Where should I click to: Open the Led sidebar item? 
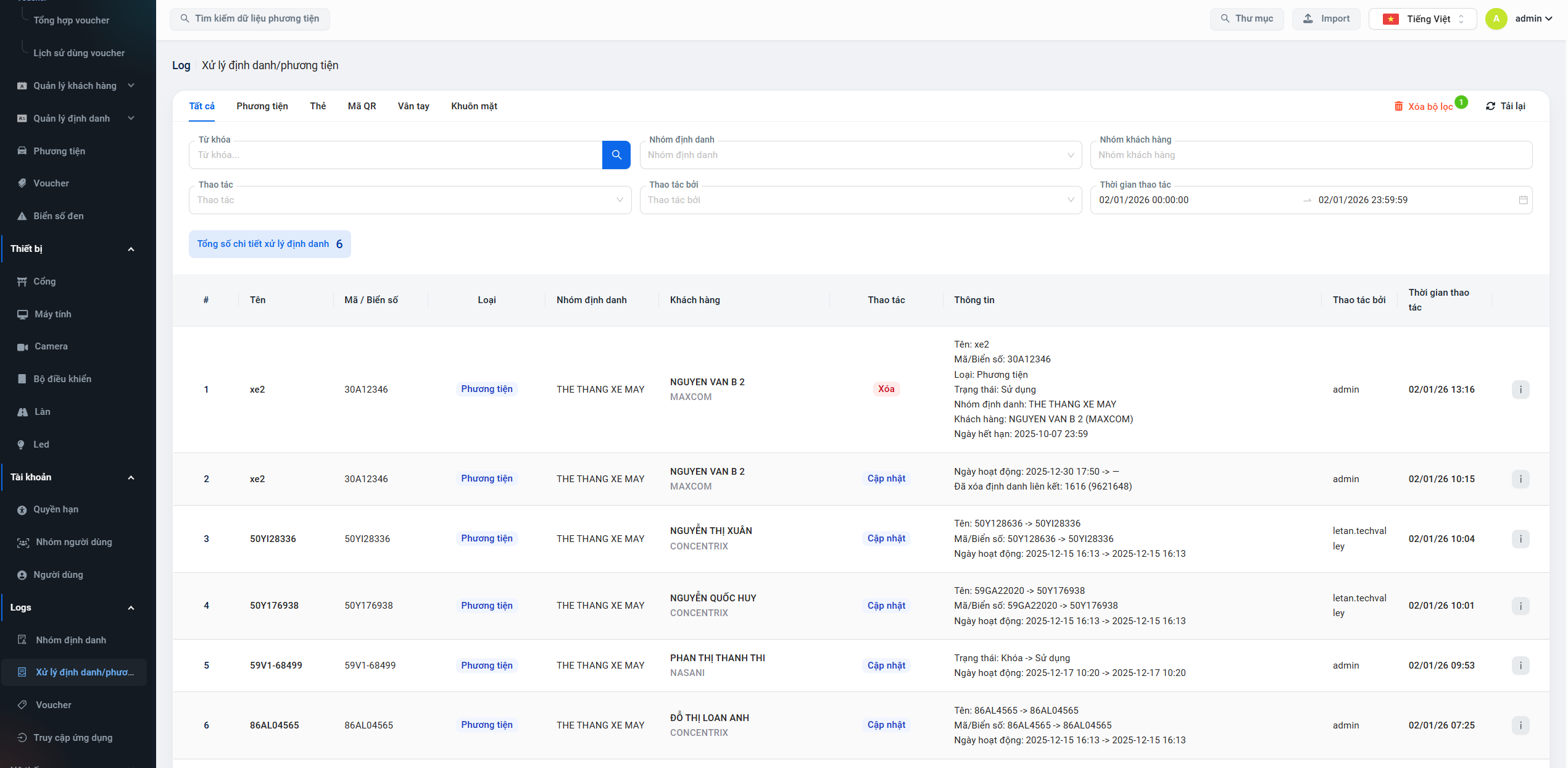[x=41, y=445]
